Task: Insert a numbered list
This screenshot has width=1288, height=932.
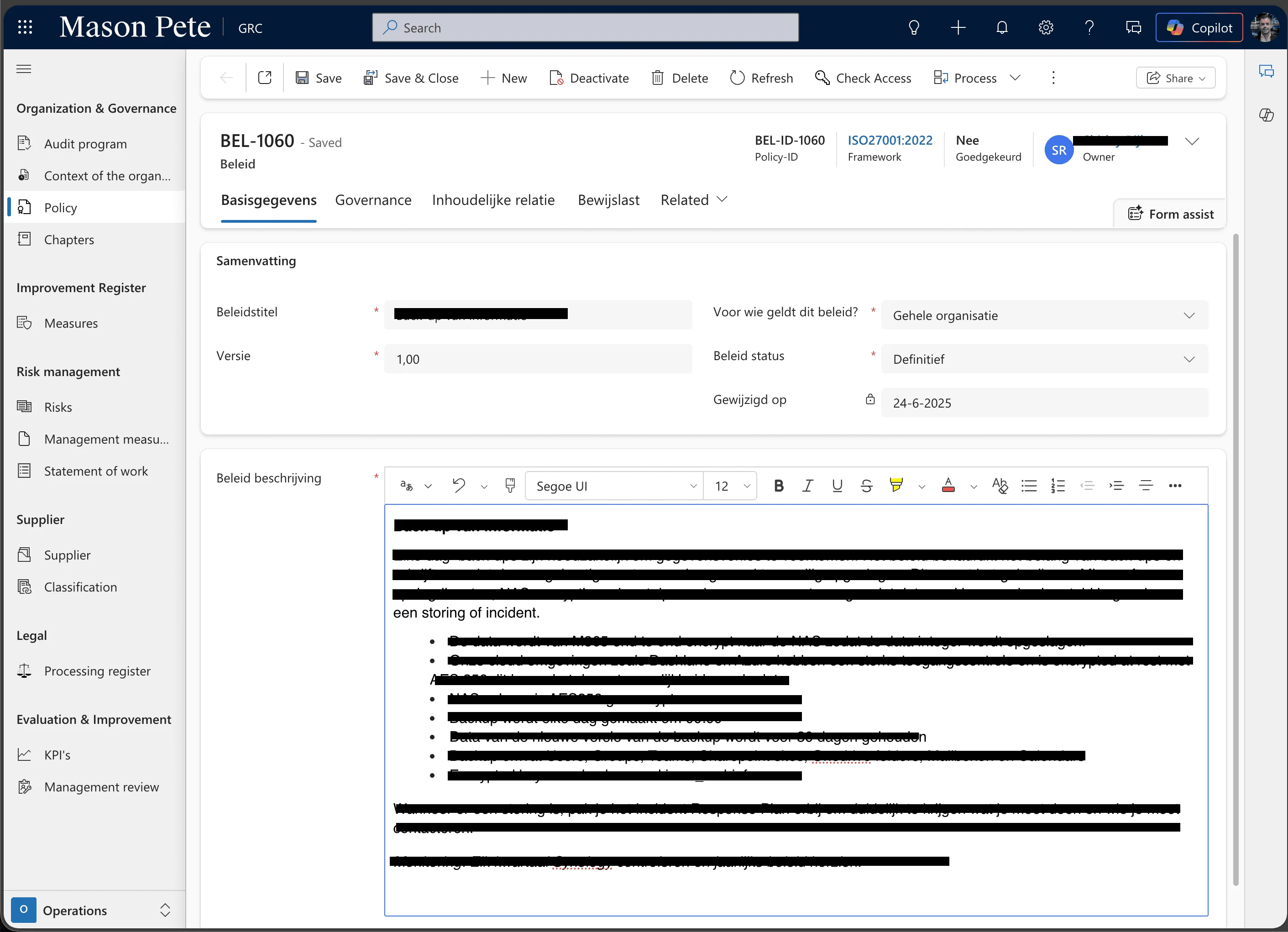Action: click(x=1058, y=486)
